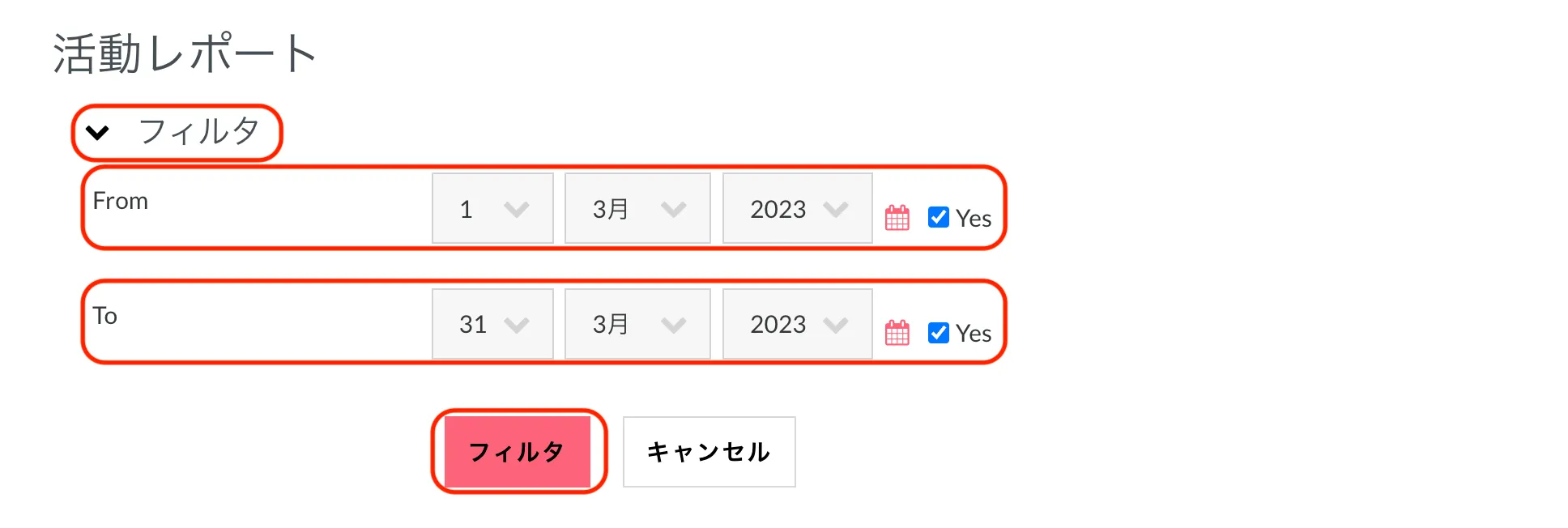
Task: Click the 活動レポート page heading
Action: point(185,53)
